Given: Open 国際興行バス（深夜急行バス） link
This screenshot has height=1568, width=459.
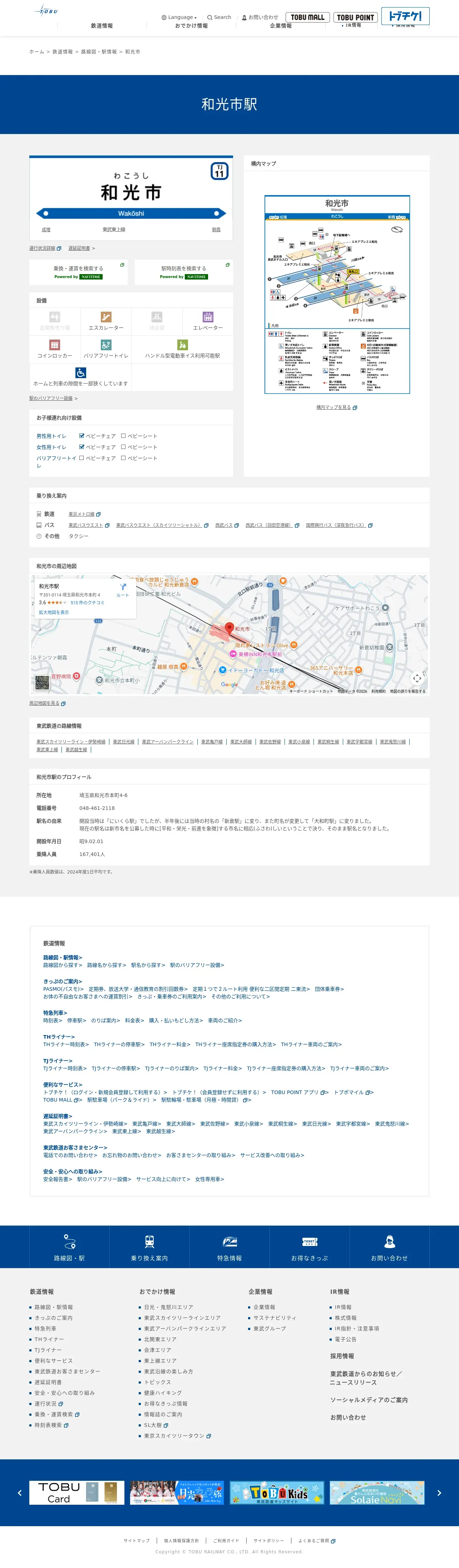Looking at the screenshot, I should (339, 525).
